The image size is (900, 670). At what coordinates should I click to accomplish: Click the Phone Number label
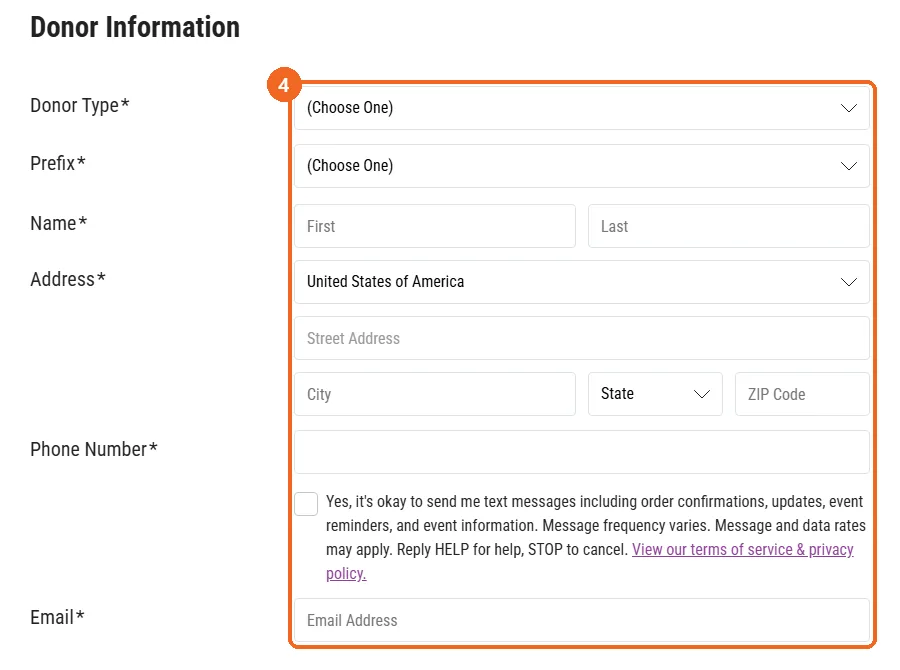coord(94,449)
